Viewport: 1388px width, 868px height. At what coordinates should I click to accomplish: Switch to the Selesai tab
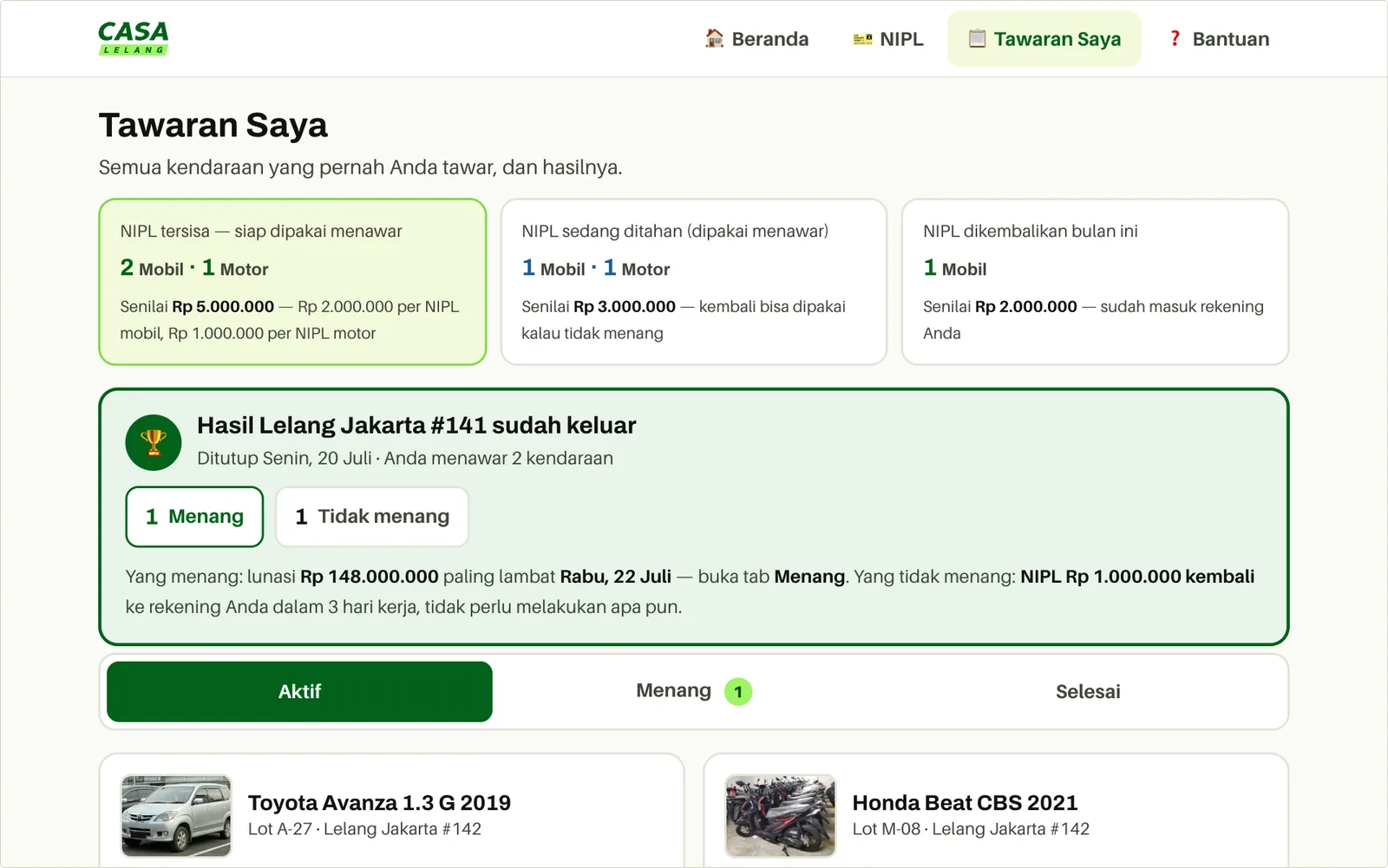tap(1088, 691)
